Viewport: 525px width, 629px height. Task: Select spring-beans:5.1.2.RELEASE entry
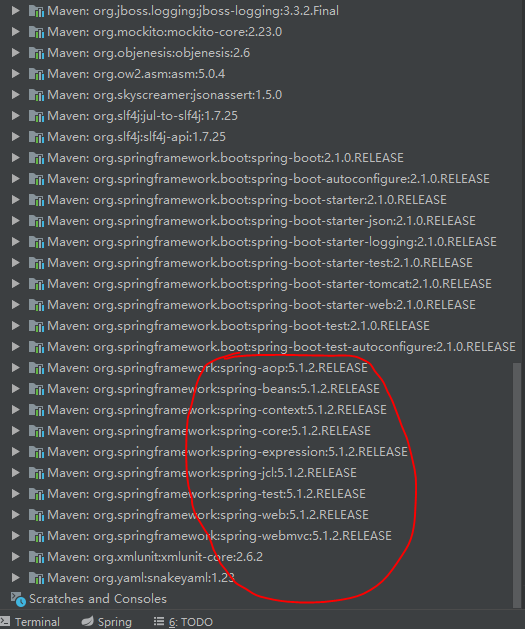click(x=213, y=389)
